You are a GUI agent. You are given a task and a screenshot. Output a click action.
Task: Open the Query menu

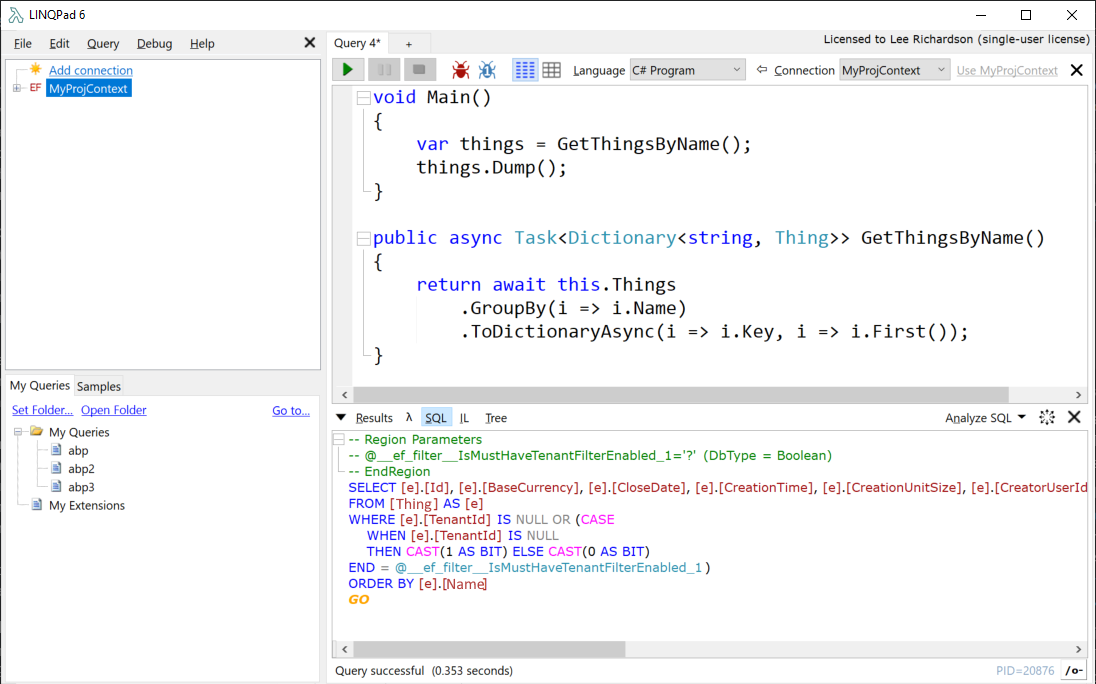click(103, 43)
